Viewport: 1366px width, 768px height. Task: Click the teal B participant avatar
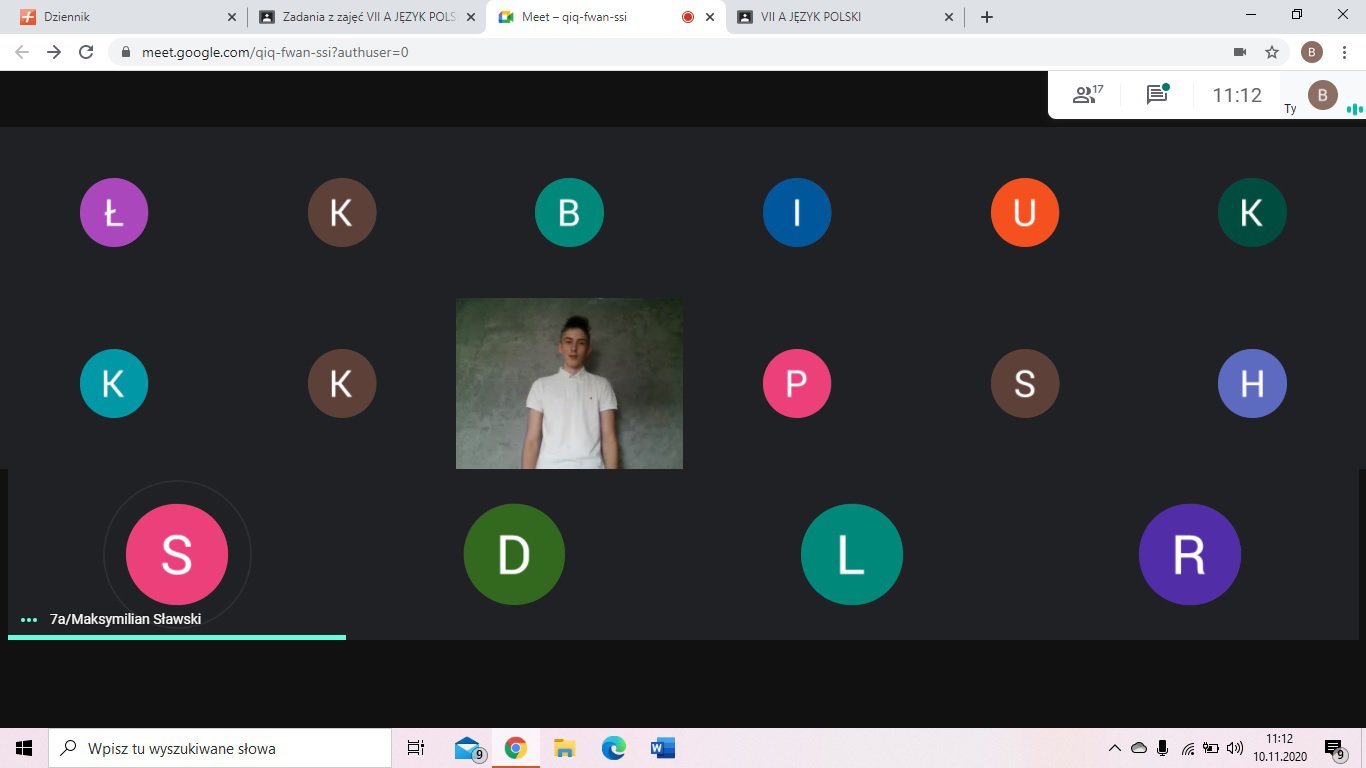(569, 212)
